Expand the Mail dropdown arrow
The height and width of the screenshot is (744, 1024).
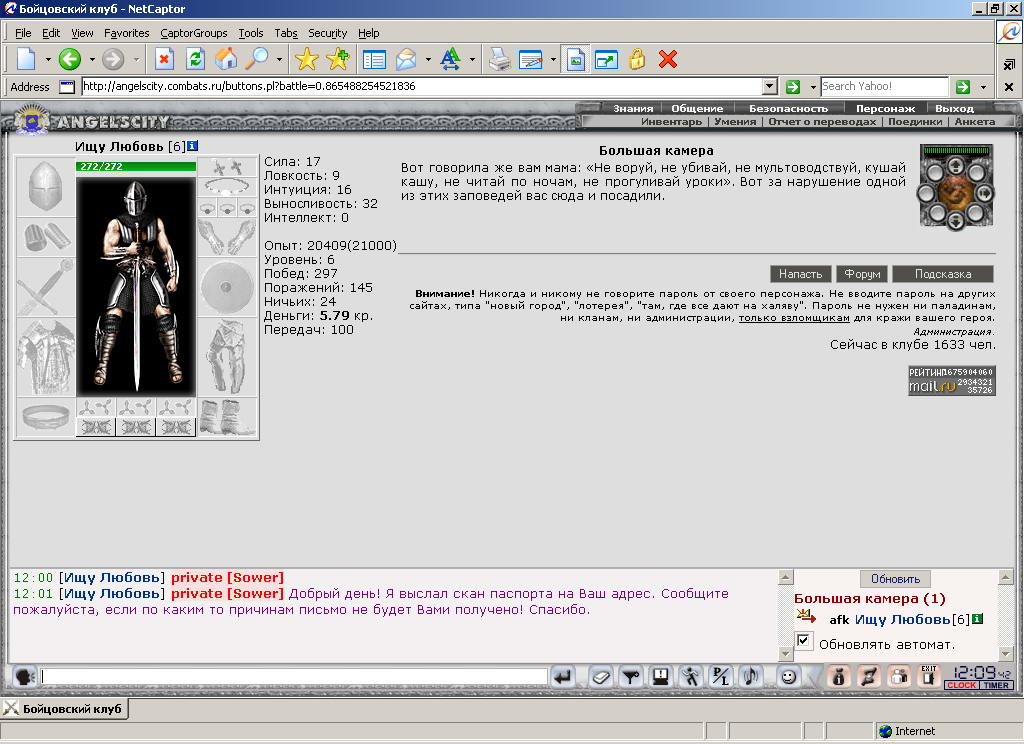pyautogui.click(x=428, y=59)
